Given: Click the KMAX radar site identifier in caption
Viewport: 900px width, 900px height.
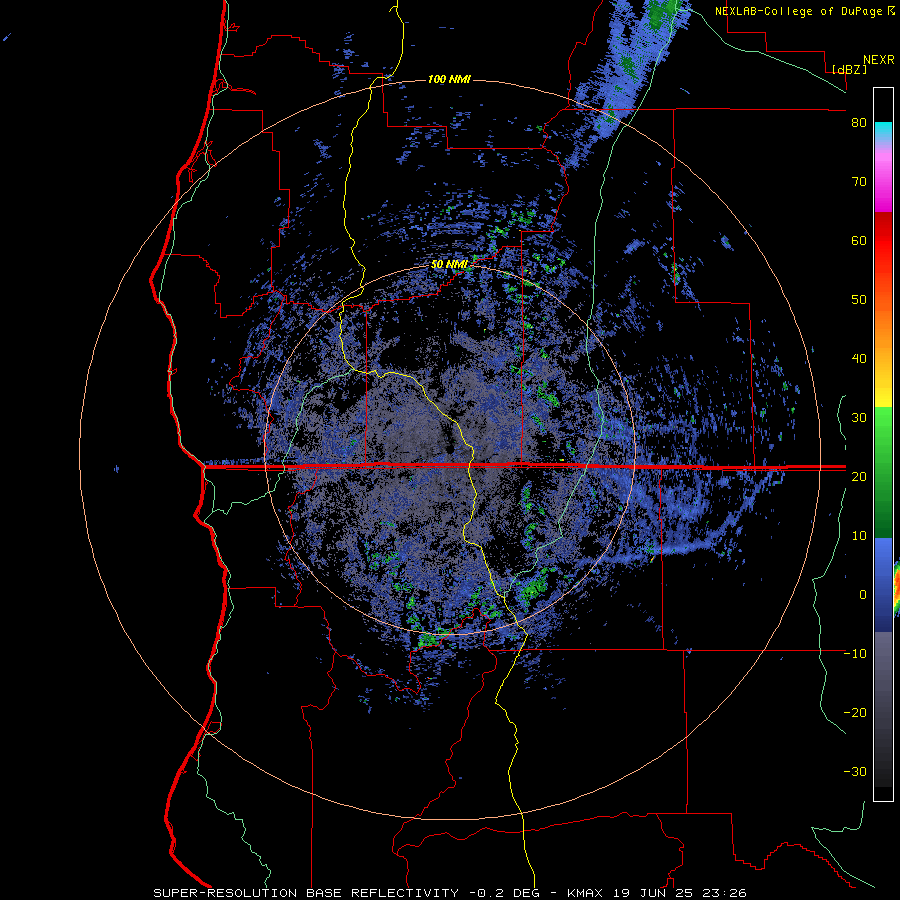Looking at the screenshot, I should pyautogui.click(x=584, y=893).
